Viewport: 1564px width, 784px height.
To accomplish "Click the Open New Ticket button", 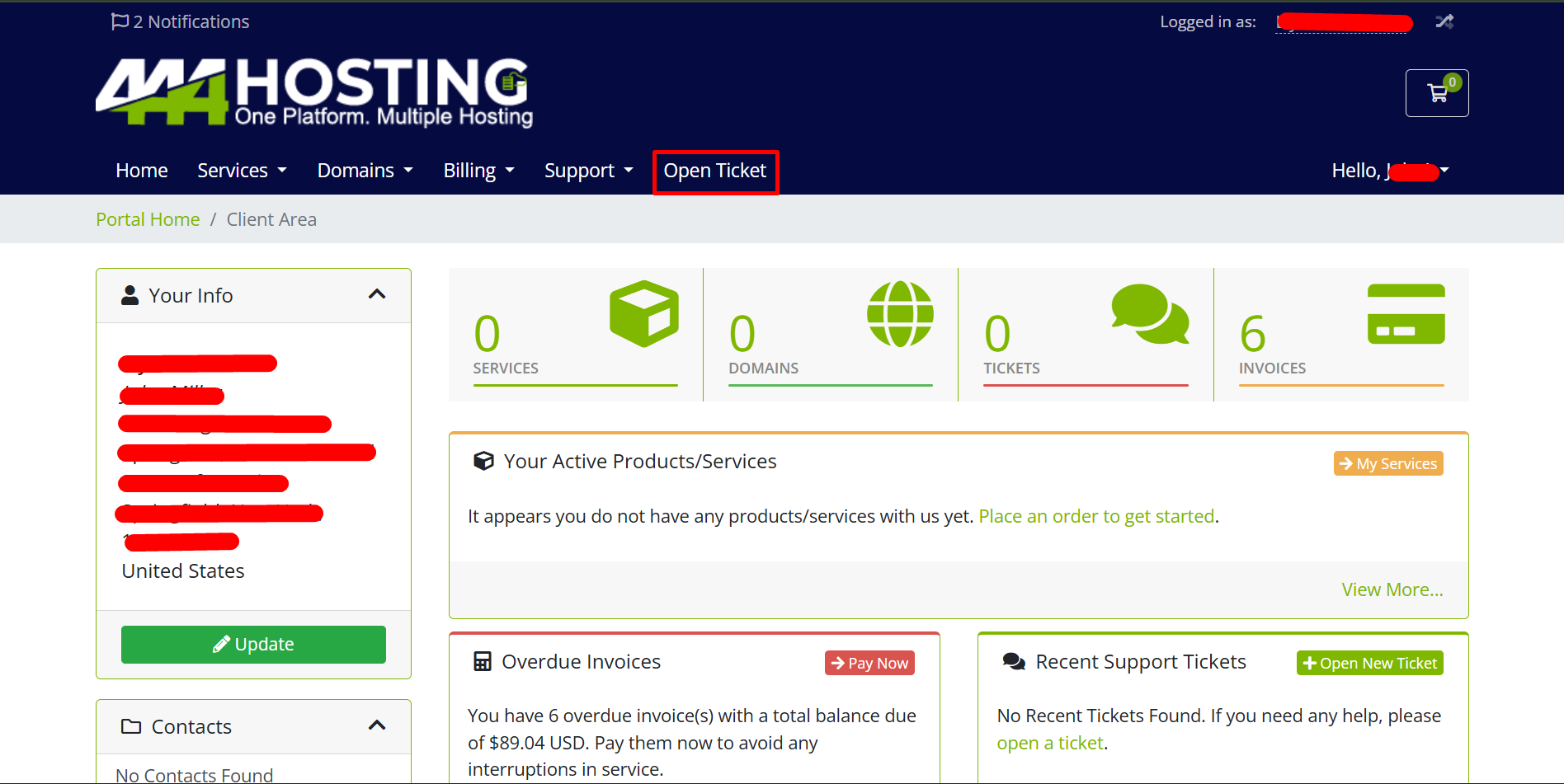I will 1369,663.
